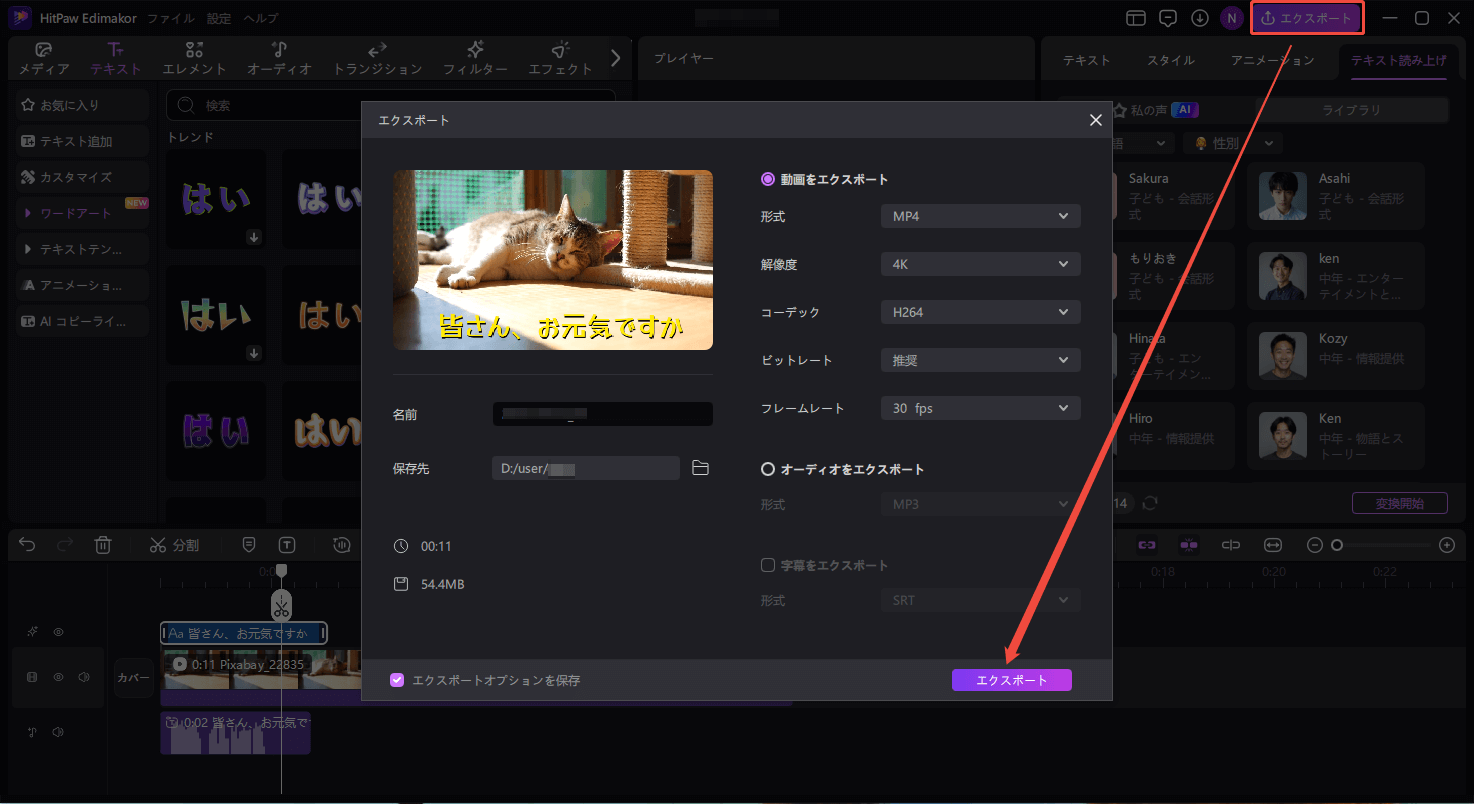Viewport: 1474px width, 804px height.
Task: Open the ファイル menu
Action: point(171,19)
